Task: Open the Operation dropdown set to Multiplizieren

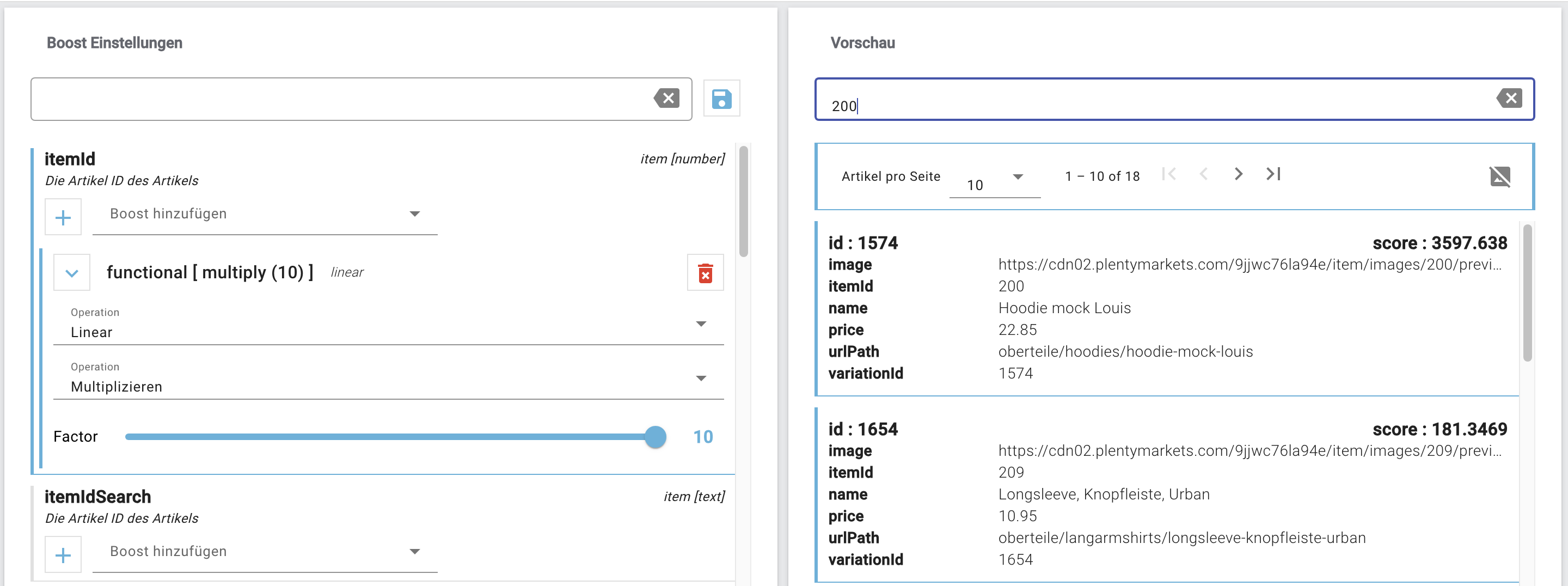Action: click(x=388, y=379)
